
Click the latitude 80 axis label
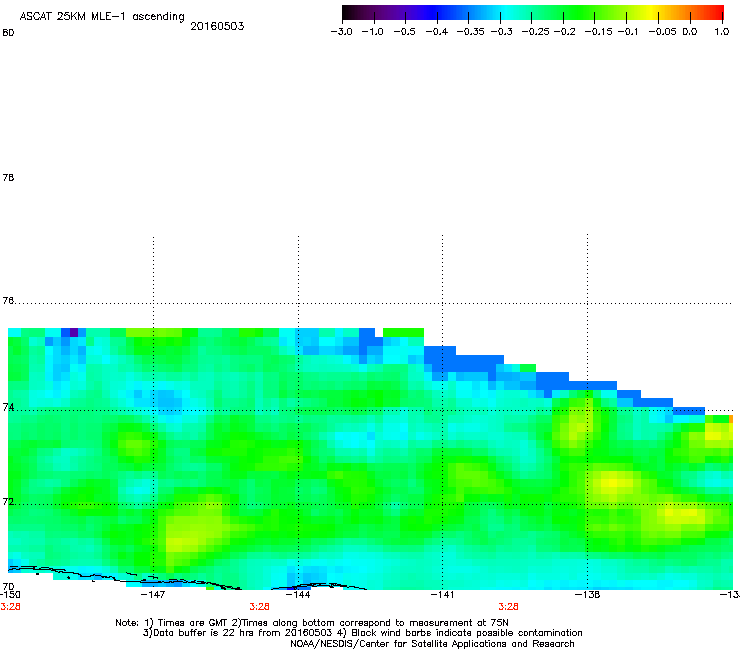click(x=8, y=33)
